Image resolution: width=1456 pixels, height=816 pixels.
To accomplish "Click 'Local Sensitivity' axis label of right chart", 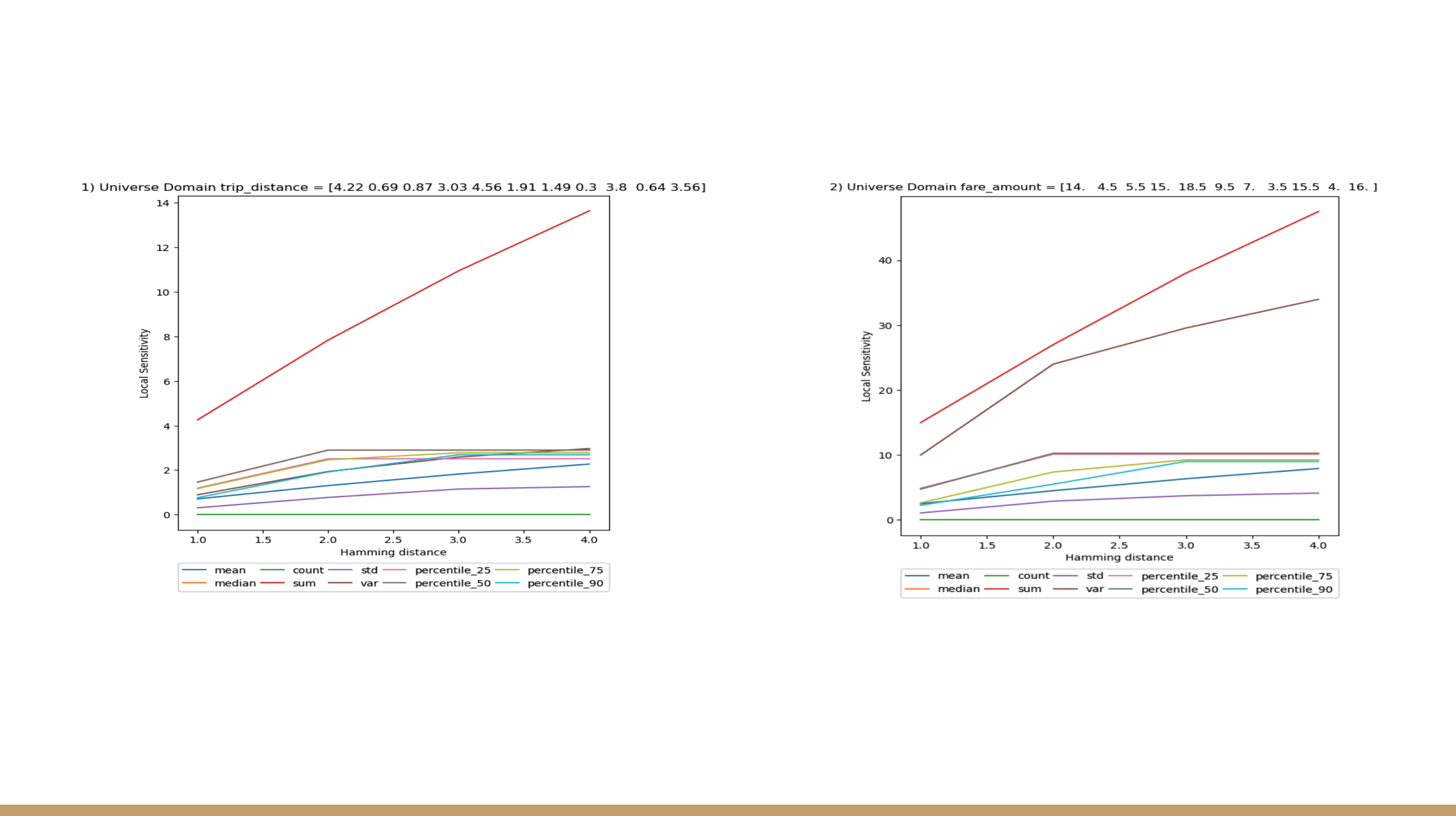I will [x=866, y=366].
